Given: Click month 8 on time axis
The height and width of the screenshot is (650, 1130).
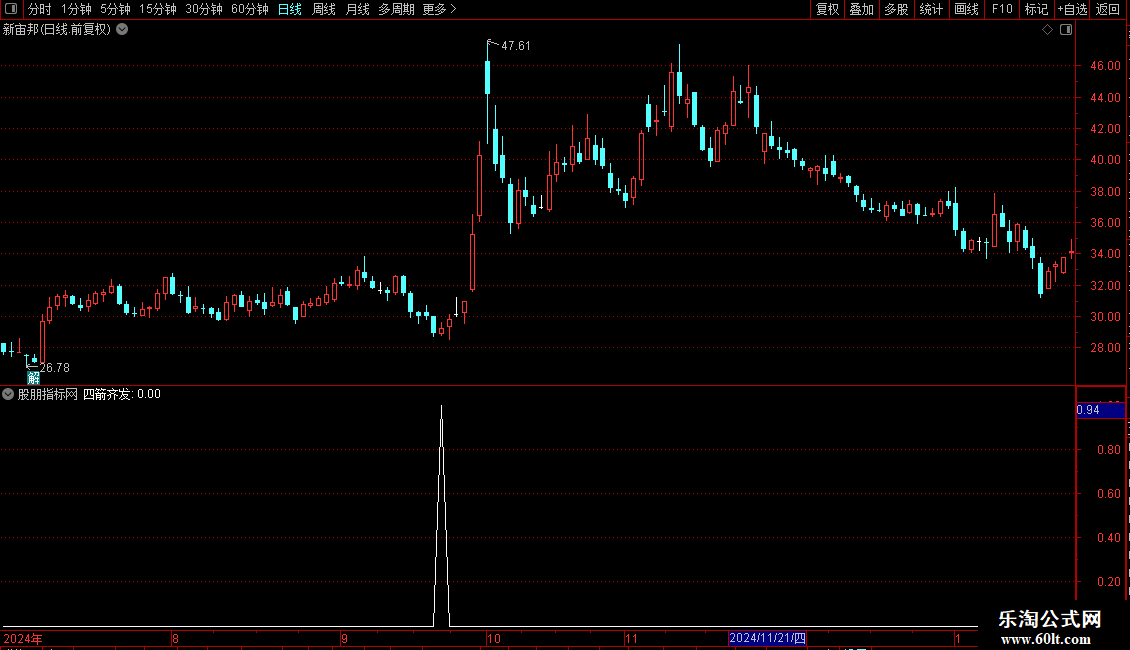Looking at the screenshot, I should point(175,639).
